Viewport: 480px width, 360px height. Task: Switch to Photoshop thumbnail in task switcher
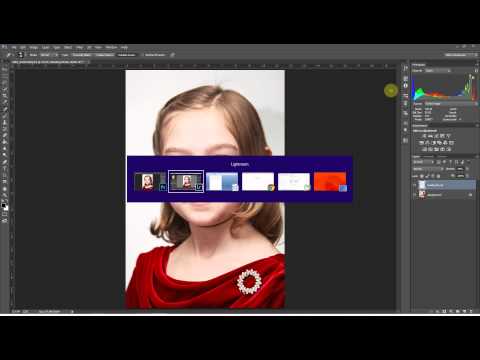tap(150, 182)
